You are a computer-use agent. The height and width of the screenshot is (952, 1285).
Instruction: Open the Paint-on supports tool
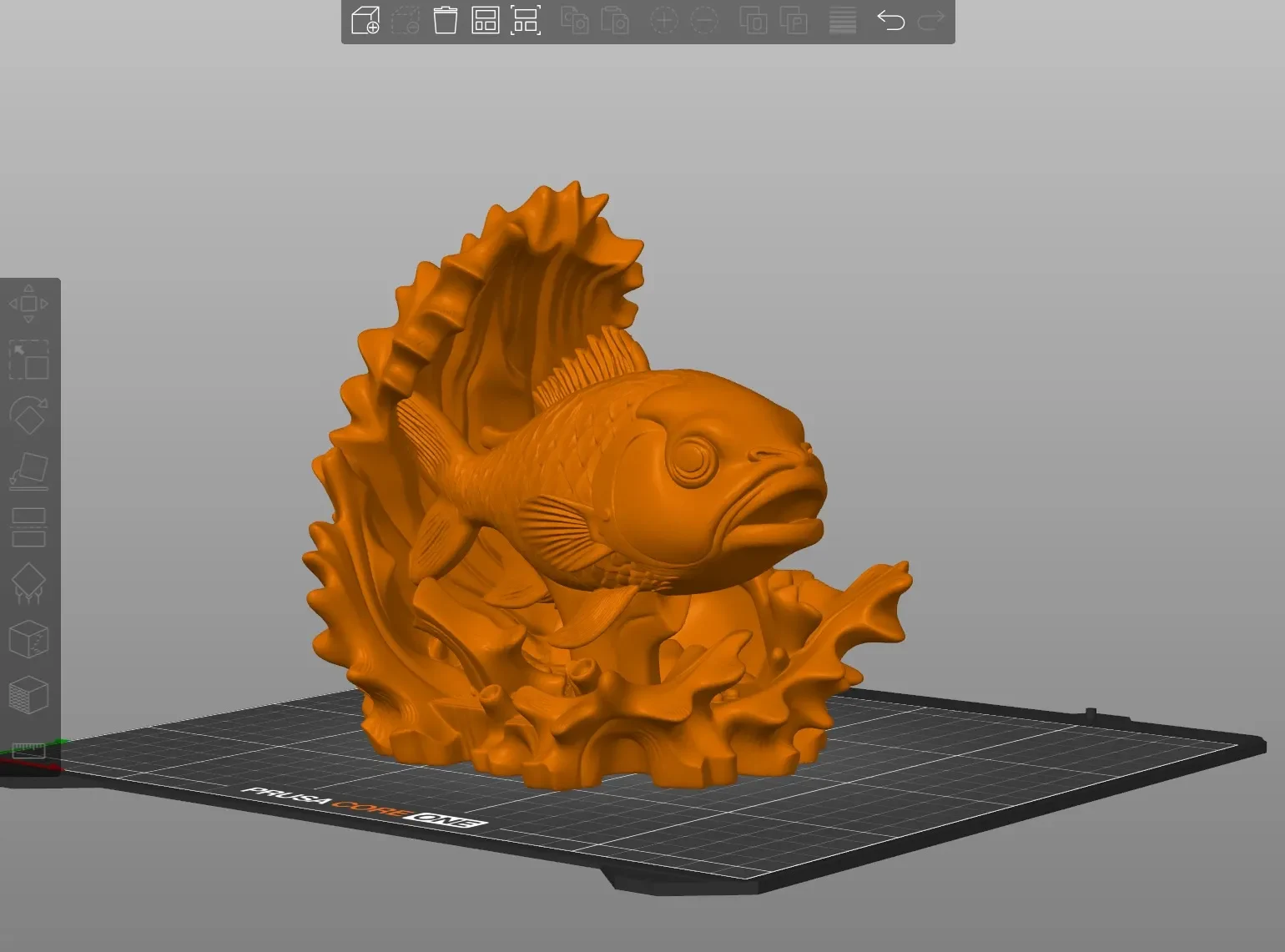[x=28, y=583]
